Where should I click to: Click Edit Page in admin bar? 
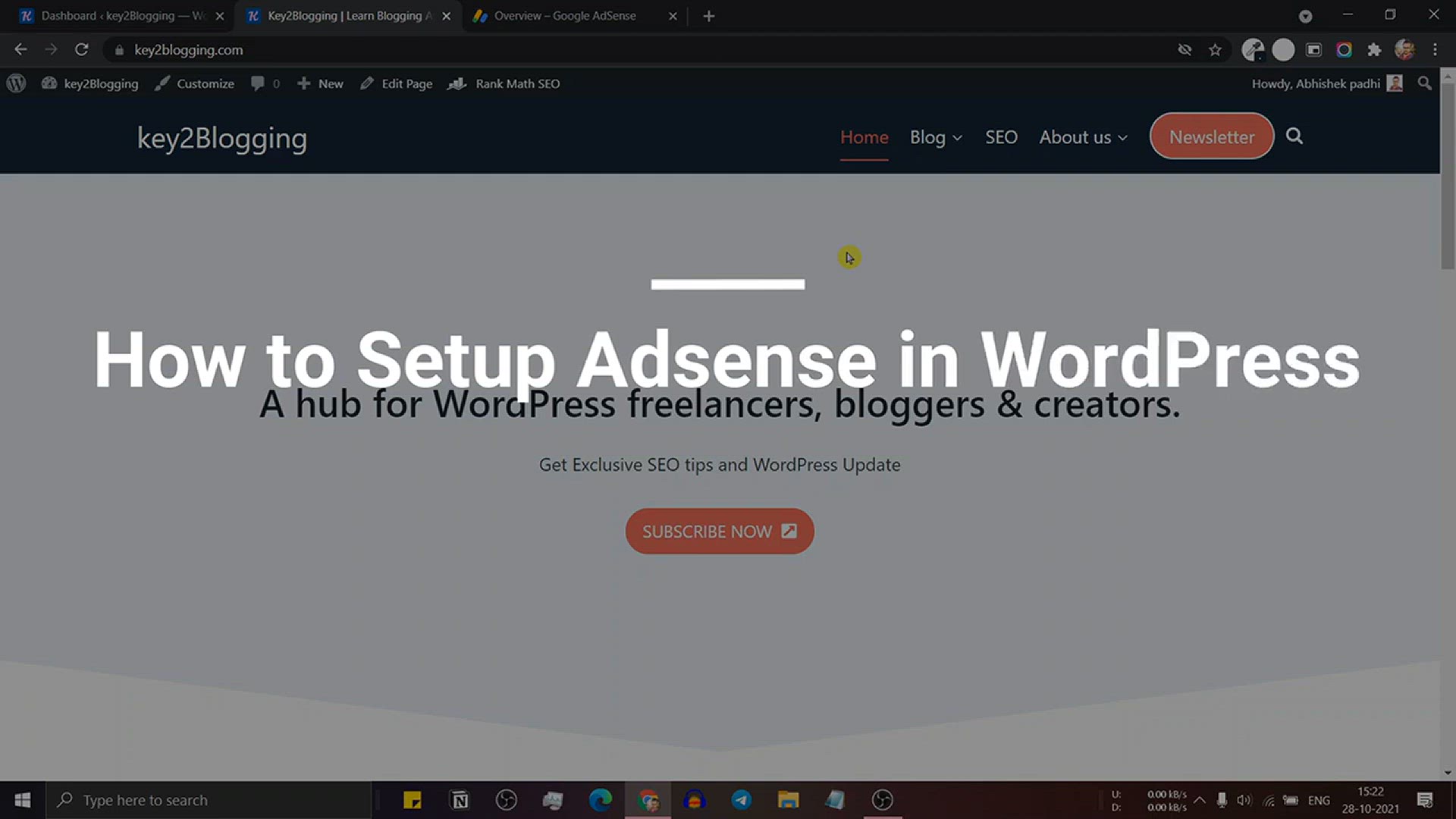point(396,83)
